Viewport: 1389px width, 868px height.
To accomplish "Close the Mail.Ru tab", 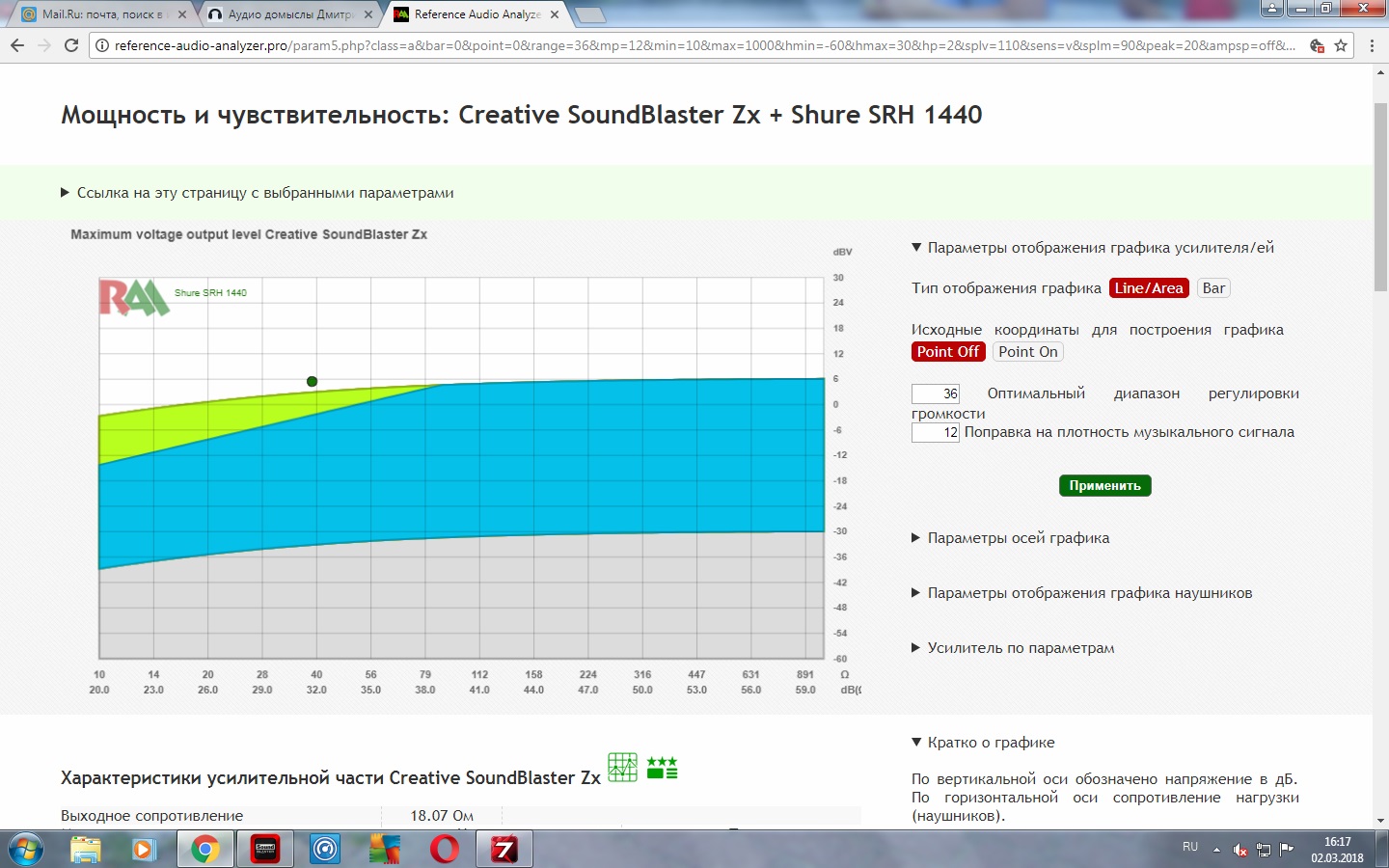I will click(182, 14).
